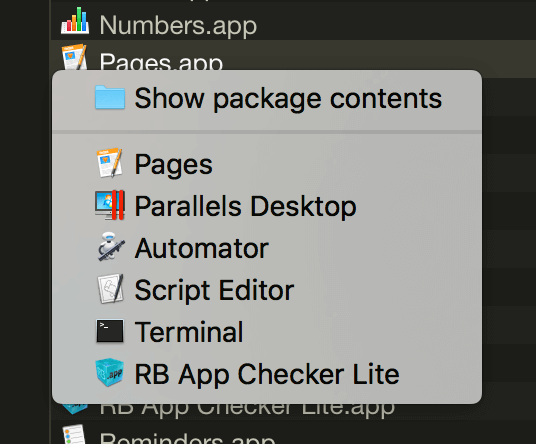
Task: Click the Numbers.app chart icon
Action: tap(75, 21)
